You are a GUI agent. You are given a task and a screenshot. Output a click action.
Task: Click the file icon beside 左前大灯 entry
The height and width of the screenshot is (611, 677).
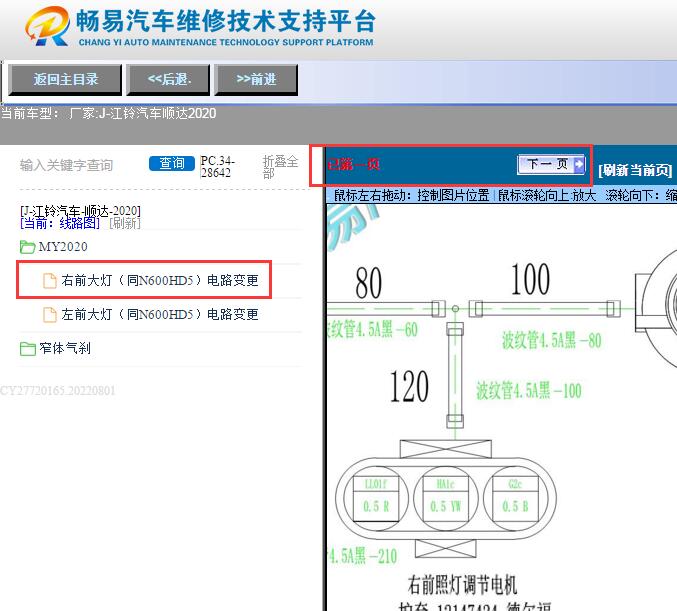(50, 315)
